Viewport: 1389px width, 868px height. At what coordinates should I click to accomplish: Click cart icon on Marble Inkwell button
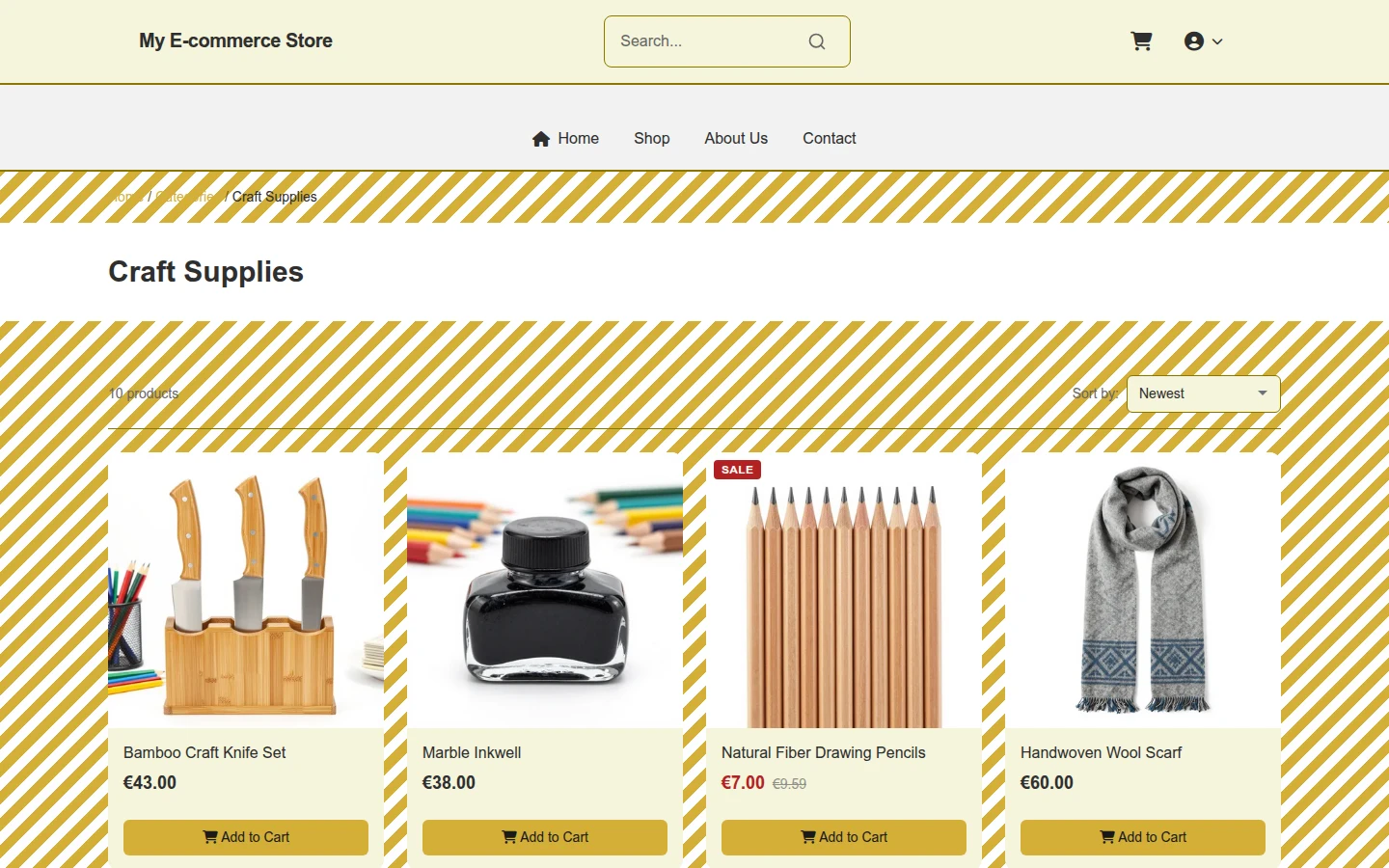click(509, 837)
